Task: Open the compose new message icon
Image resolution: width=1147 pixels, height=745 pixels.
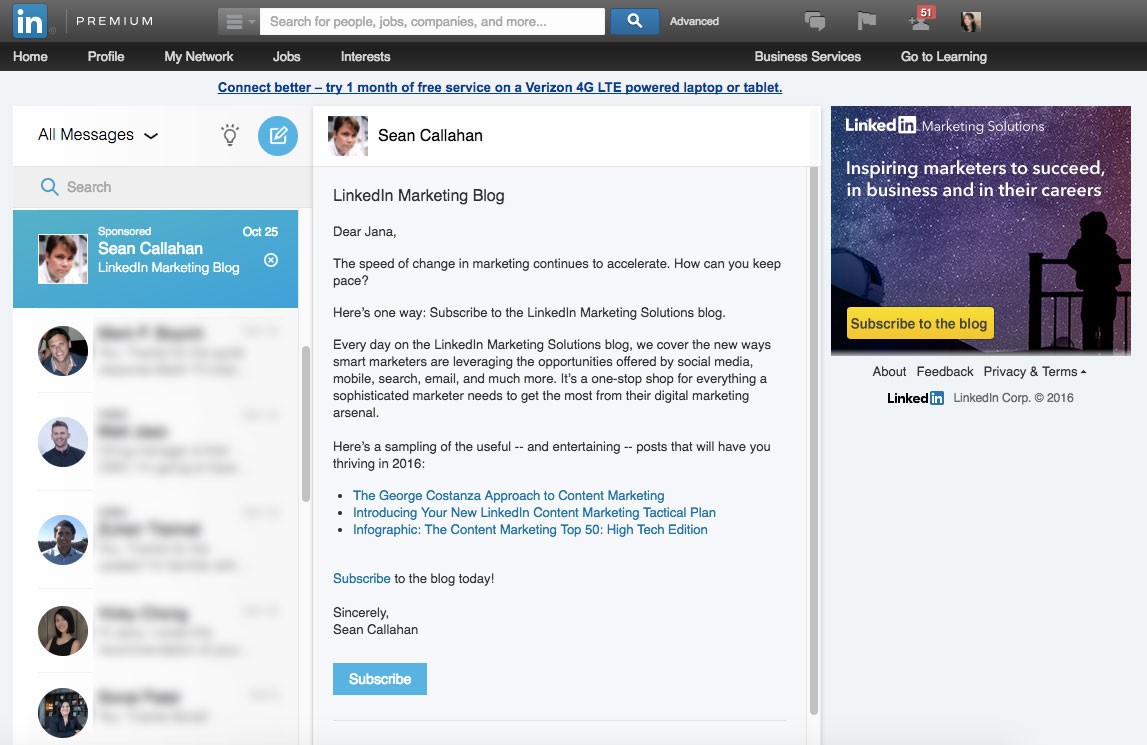Action: 278,136
